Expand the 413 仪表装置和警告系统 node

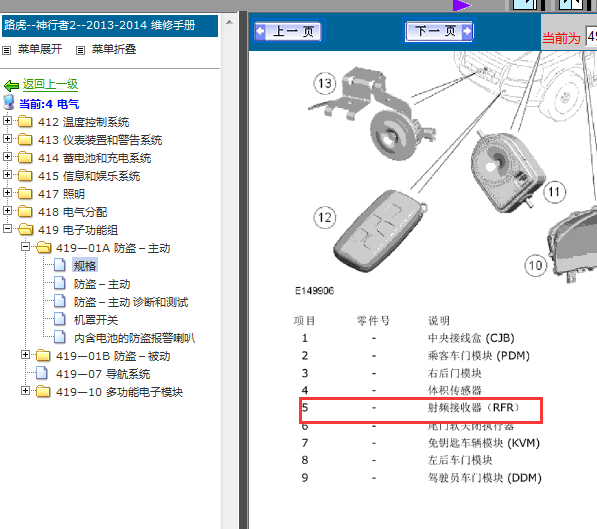tap(7, 139)
